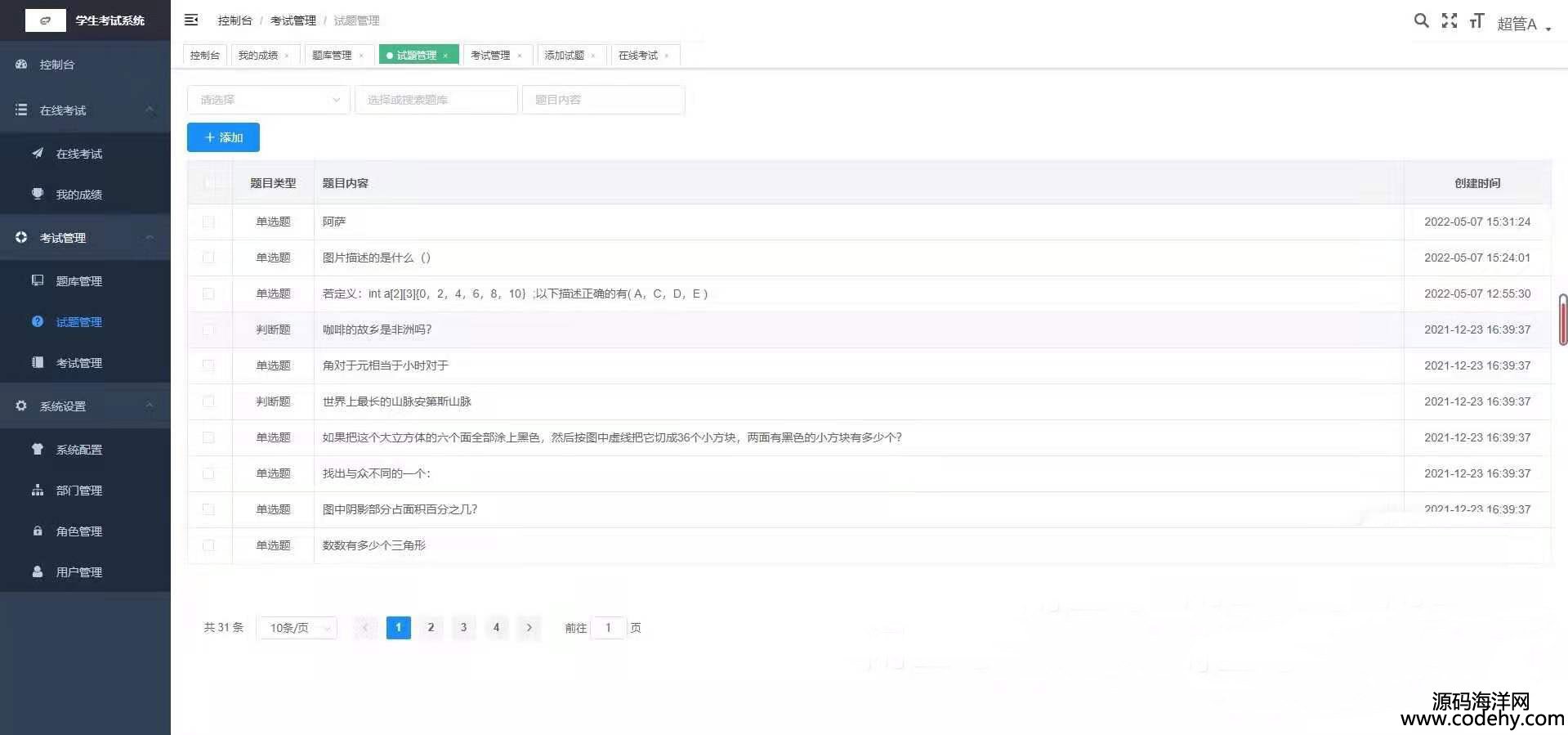Screen dimensions: 1568x735
Task: Open the 10条/页 page size dropdown
Action: [297, 628]
